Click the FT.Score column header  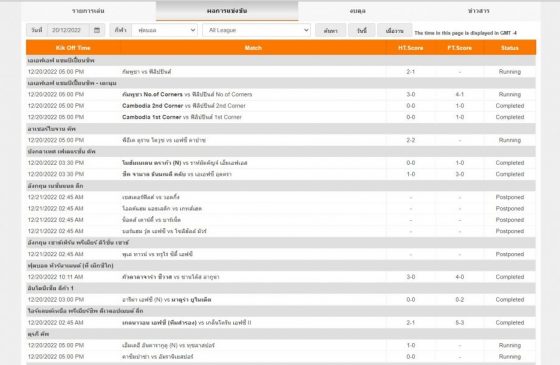pos(460,48)
